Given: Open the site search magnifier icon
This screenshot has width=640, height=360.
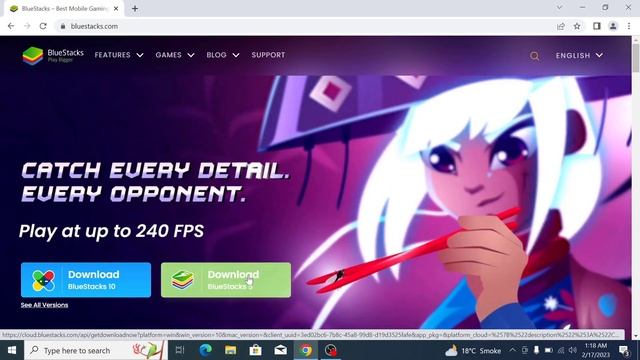Looking at the screenshot, I should (x=534, y=56).
